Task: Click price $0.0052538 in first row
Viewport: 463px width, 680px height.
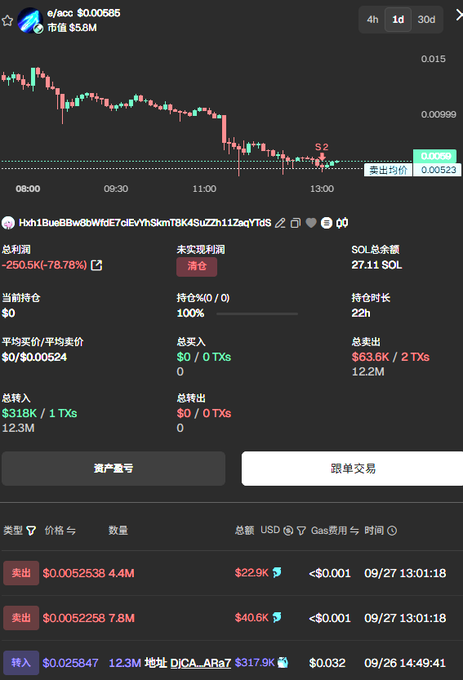Action: tap(74, 573)
